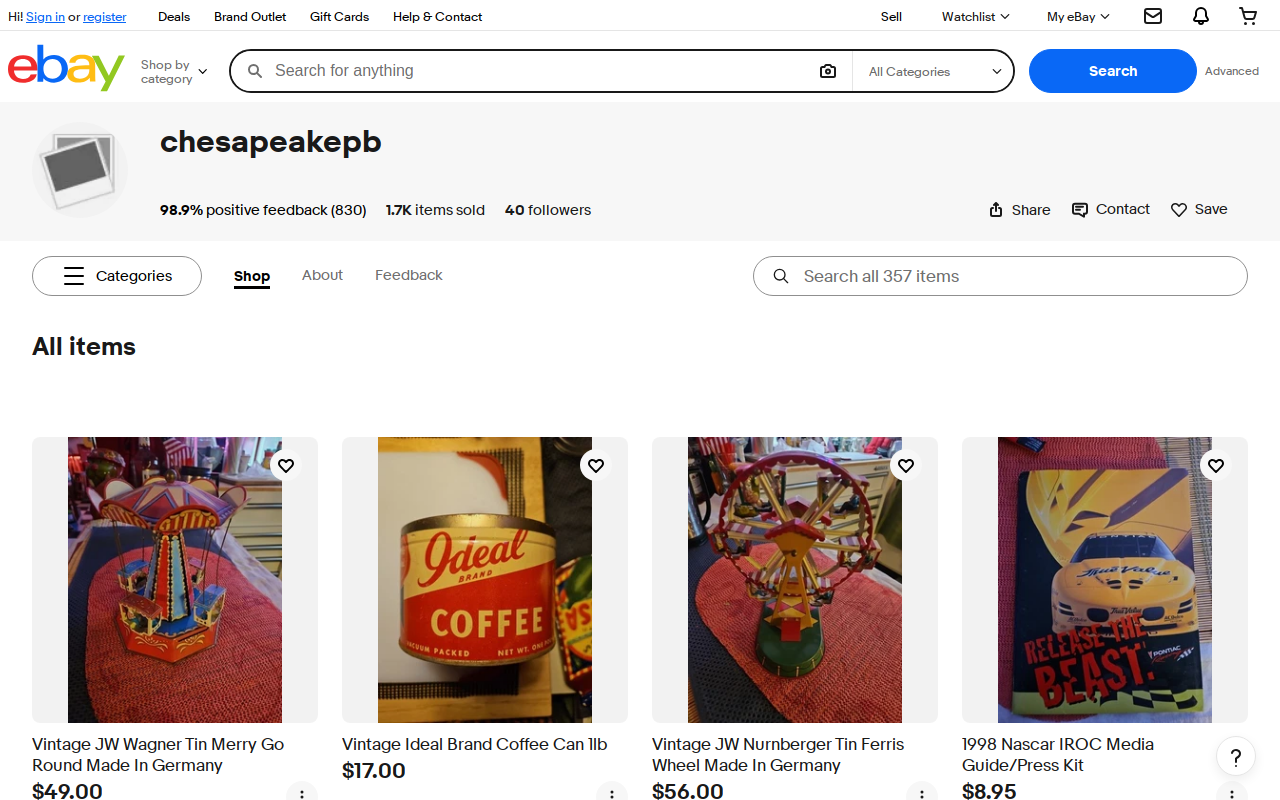1280x800 pixels.
Task: Expand the Shop by category dropdown
Action: [x=174, y=71]
